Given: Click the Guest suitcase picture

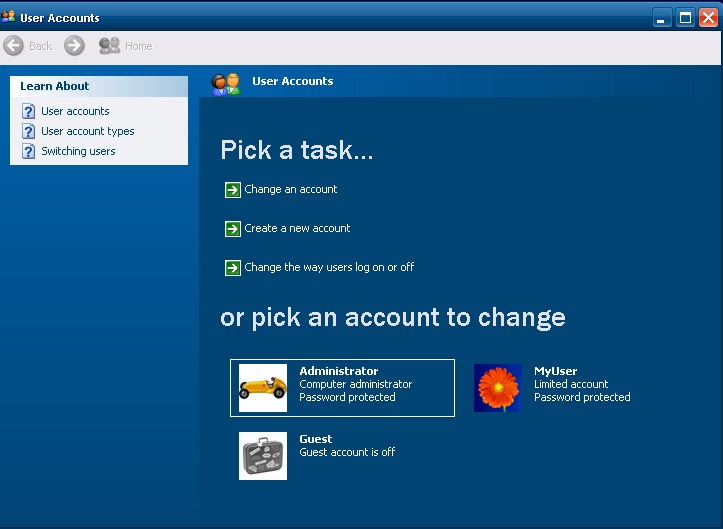Looking at the screenshot, I should (x=263, y=456).
